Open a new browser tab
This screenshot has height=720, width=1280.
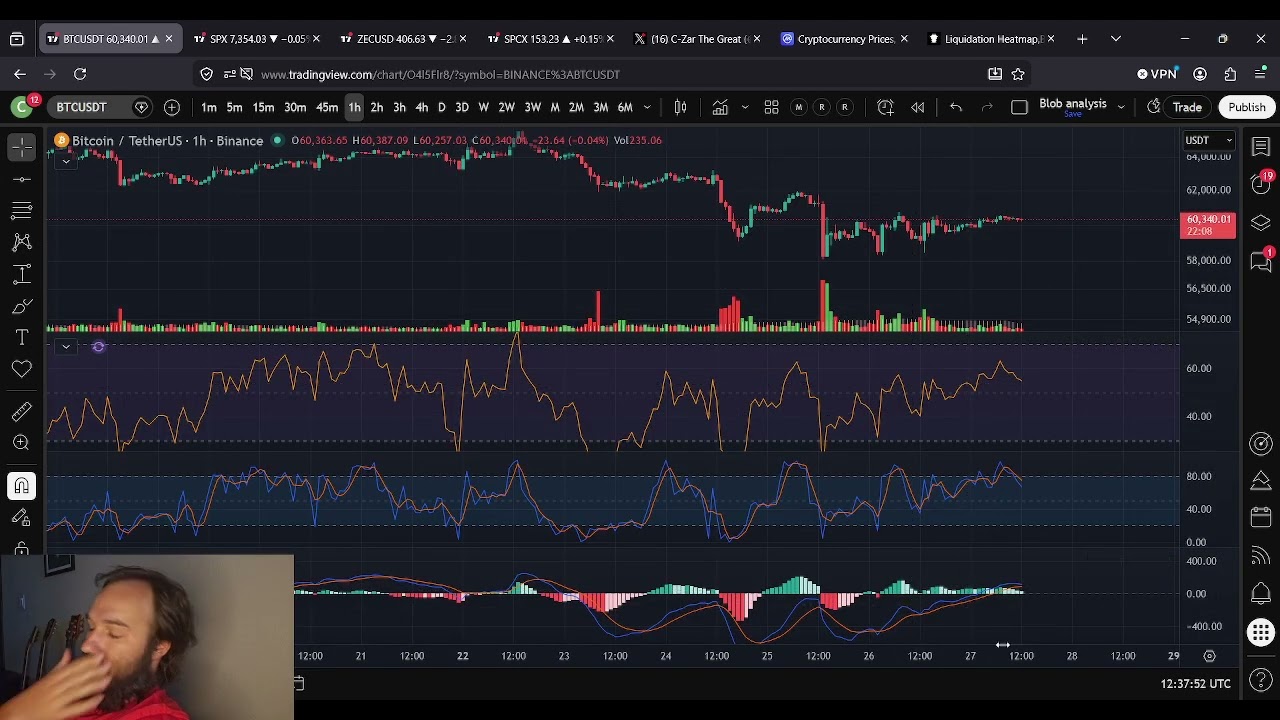tap(1082, 39)
